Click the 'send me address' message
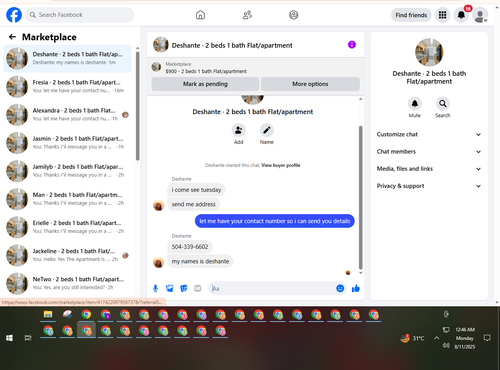The width and height of the screenshot is (500, 370). point(194,204)
